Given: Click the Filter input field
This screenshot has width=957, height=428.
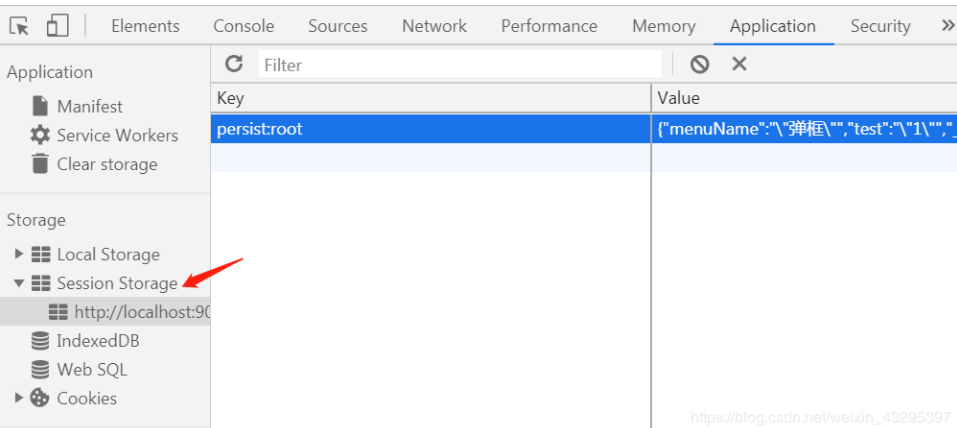Looking at the screenshot, I should click(460, 65).
